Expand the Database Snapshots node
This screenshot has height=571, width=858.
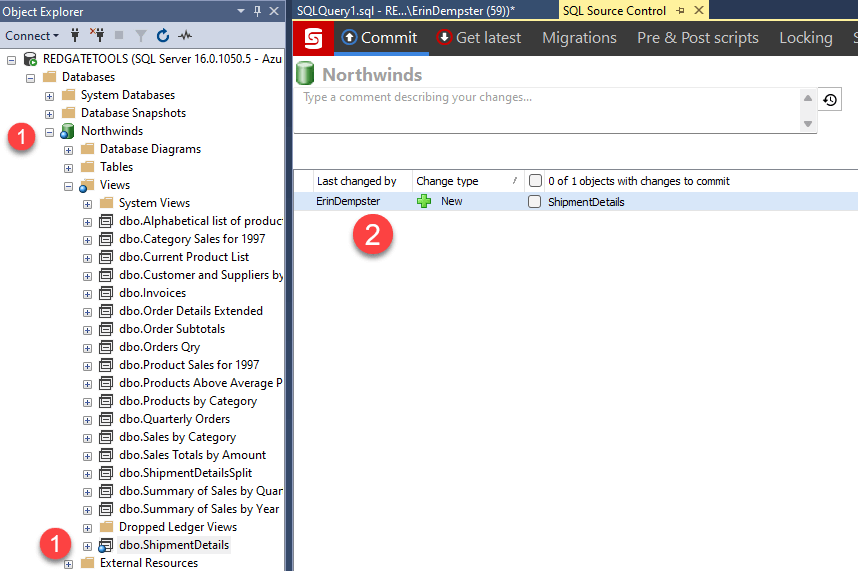click(49, 114)
